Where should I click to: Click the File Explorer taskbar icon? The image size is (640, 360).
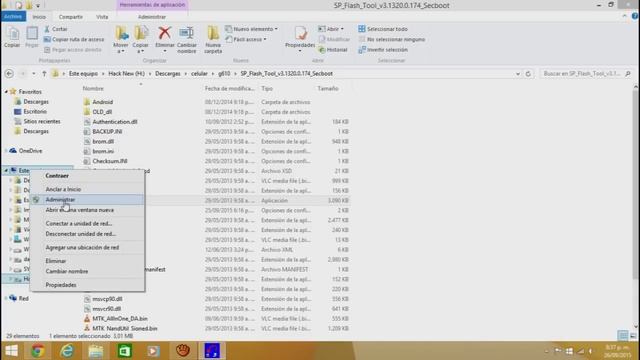(96, 351)
